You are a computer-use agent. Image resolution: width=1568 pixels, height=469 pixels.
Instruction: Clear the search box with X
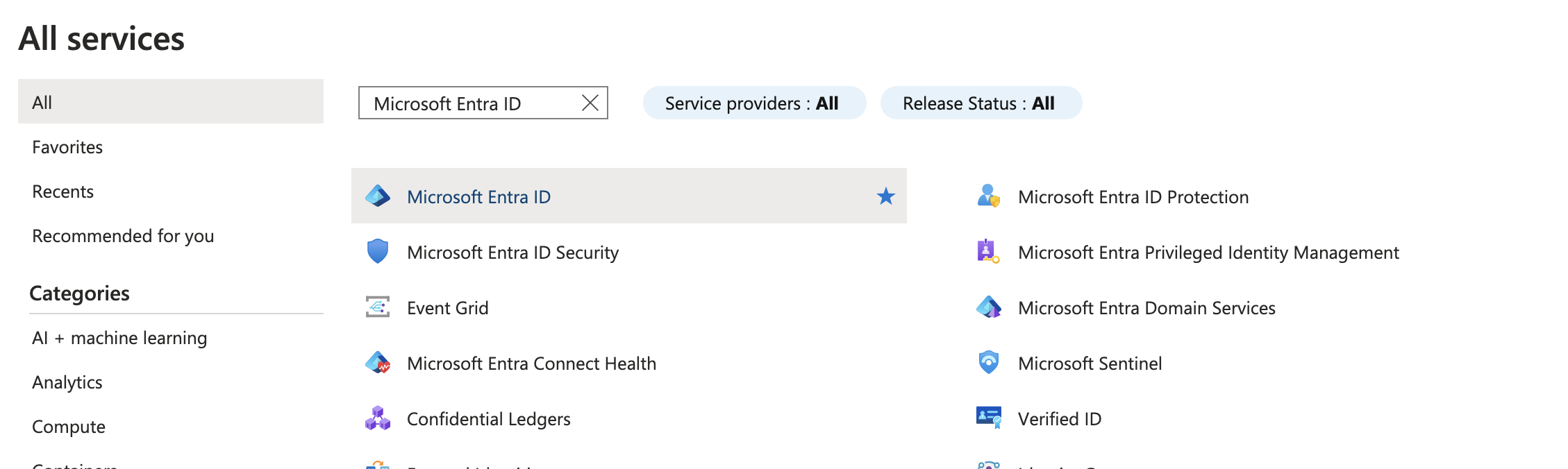point(590,103)
